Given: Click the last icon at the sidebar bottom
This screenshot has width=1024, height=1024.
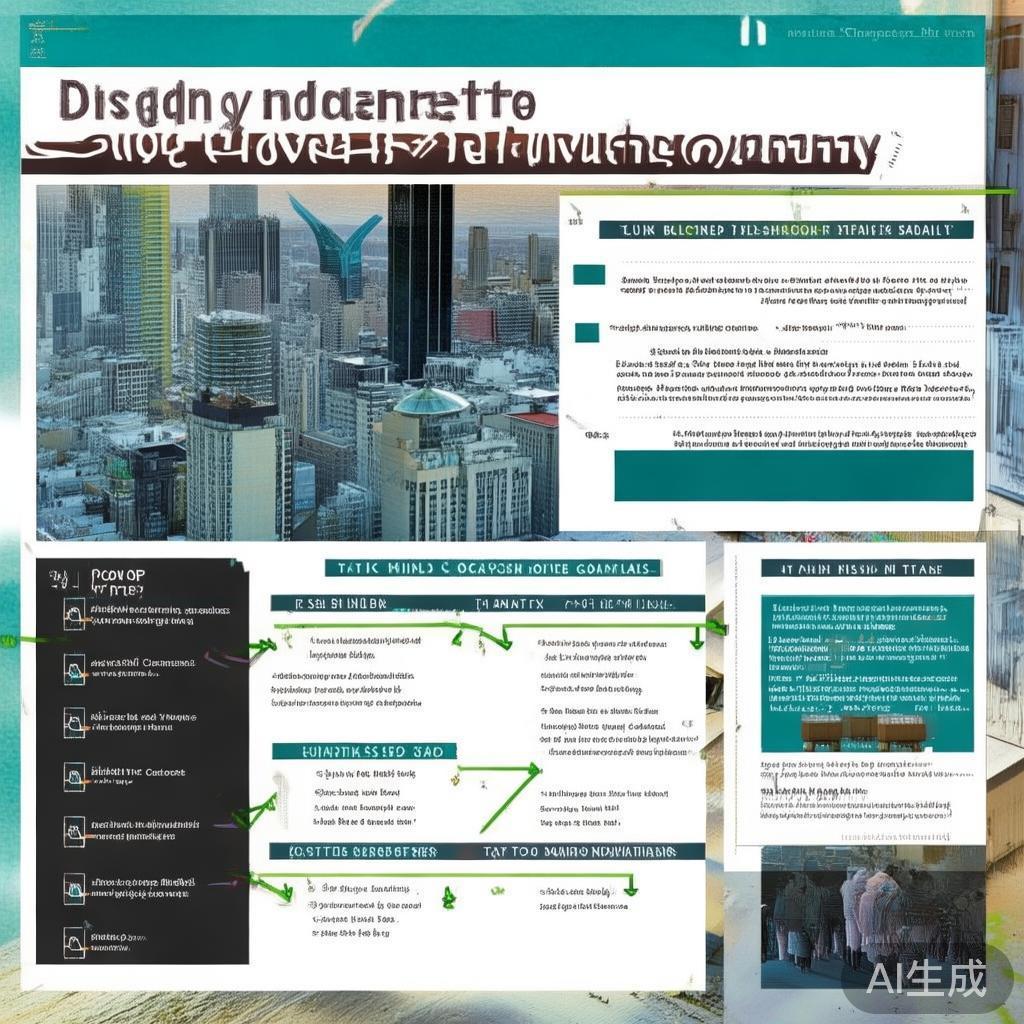Looking at the screenshot, I should click(x=74, y=939).
